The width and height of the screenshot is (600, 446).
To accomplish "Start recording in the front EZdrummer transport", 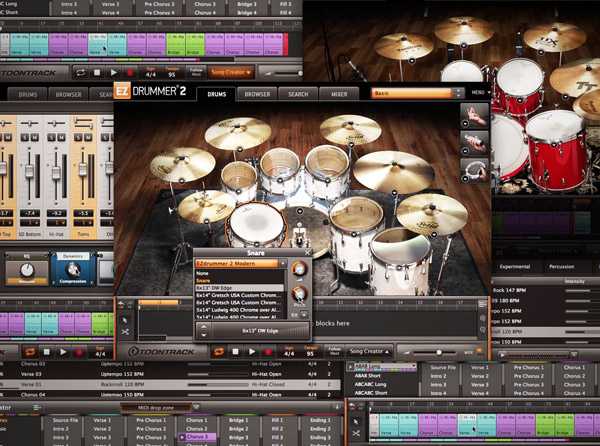I will click(268, 351).
